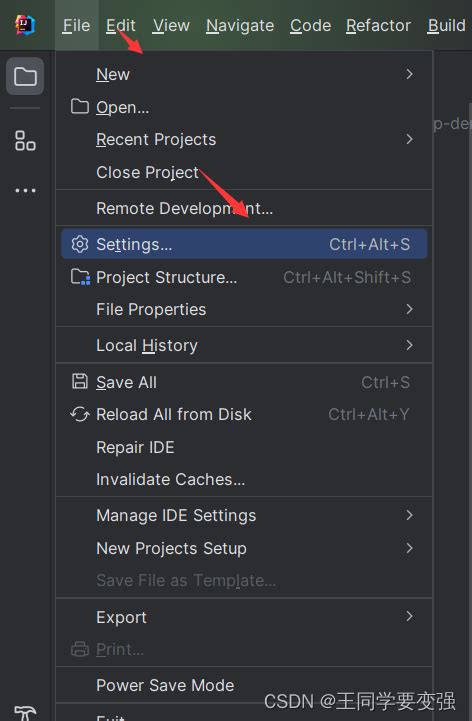Open the Refactor menu
Viewport: 472px width, 721px height.
pos(378,25)
